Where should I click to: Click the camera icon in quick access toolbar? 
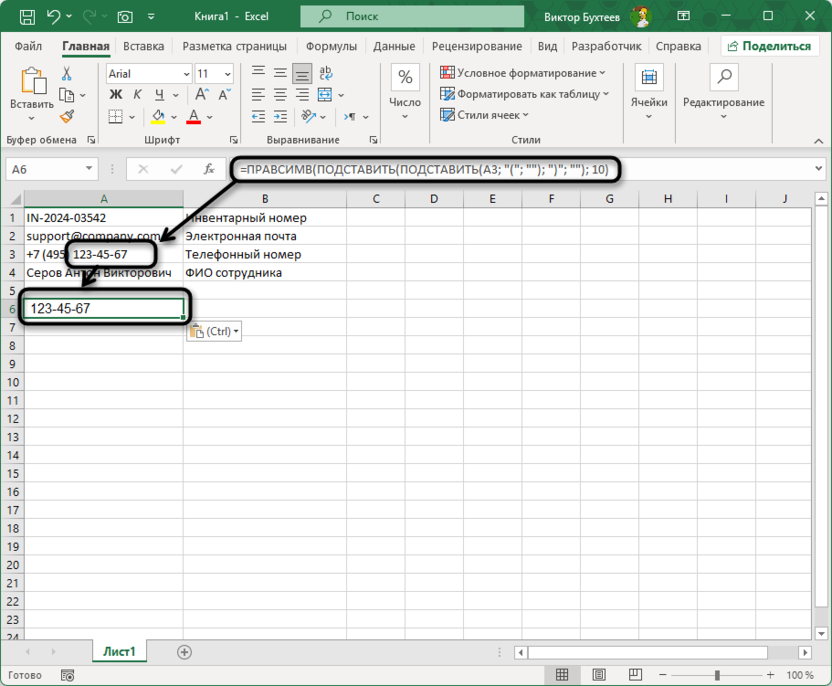click(x=125, y=16)
